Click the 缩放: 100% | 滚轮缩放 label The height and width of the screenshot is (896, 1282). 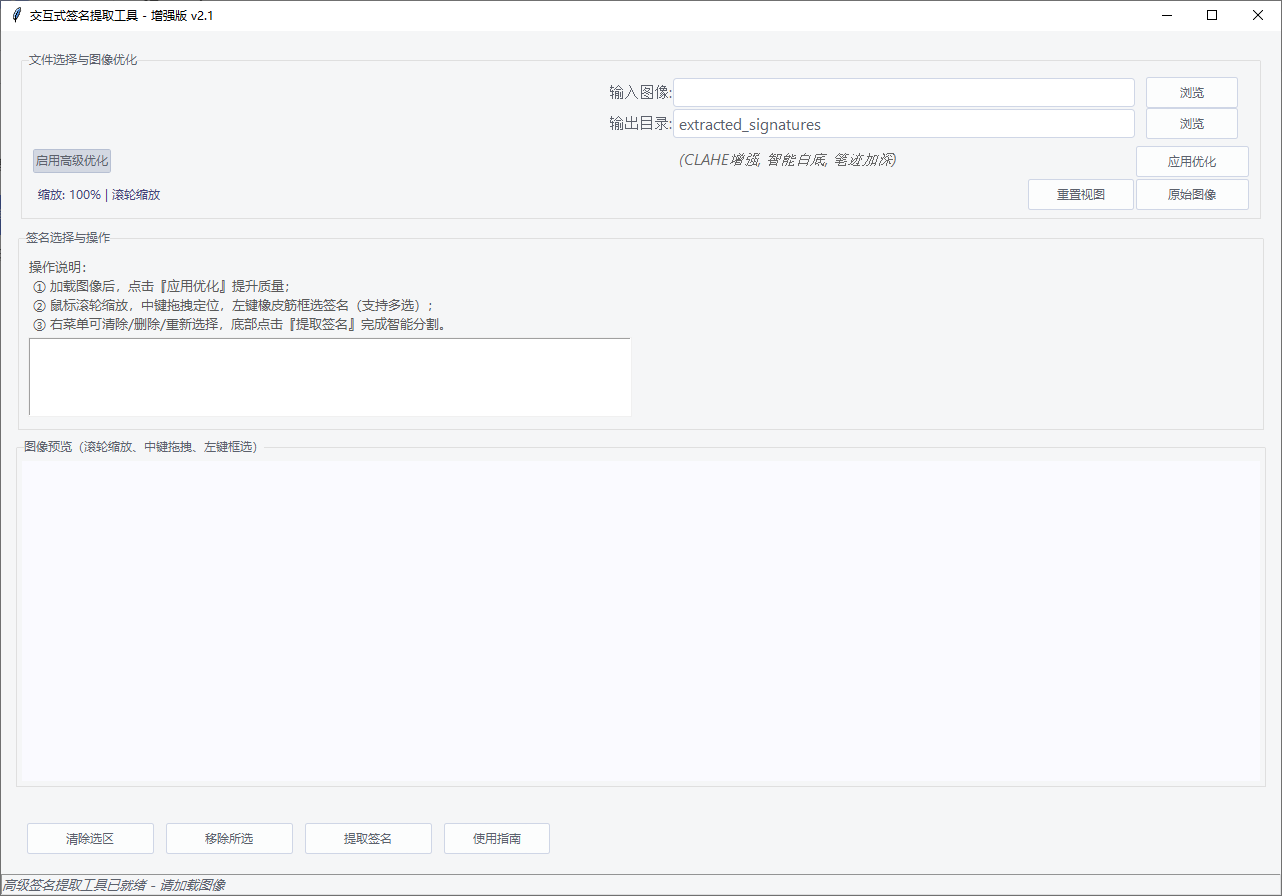coord(99,195)
